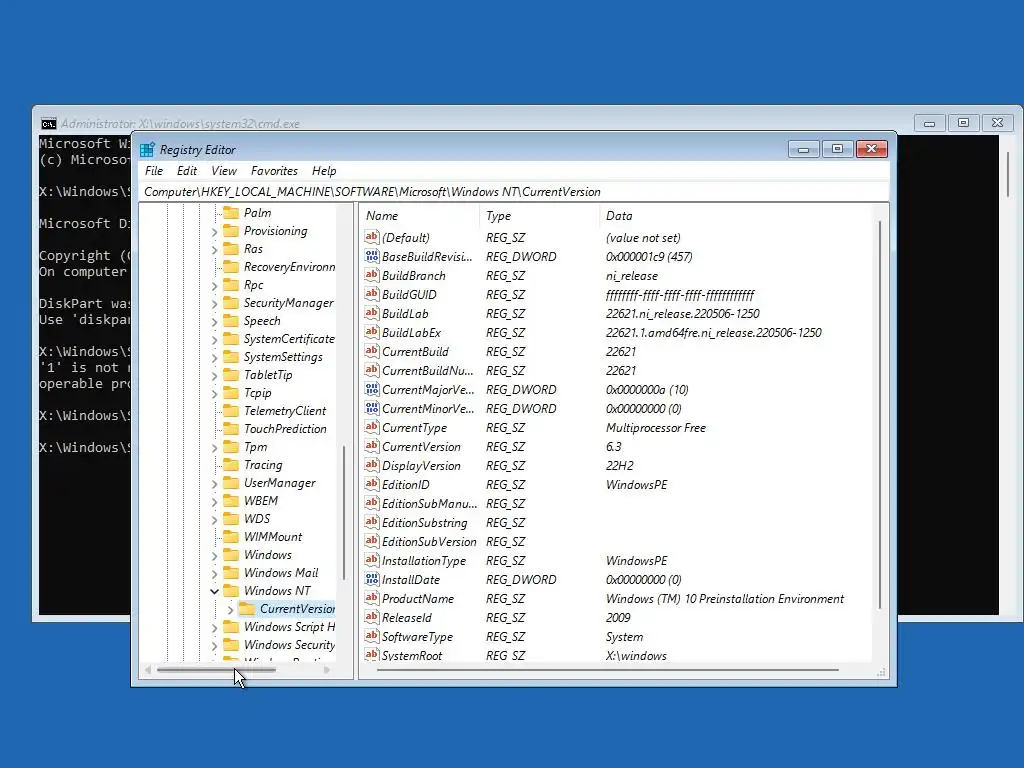This screenshot has height=768, width=1024.
Task: Expand the Windows Mail key
Action: 214,573
